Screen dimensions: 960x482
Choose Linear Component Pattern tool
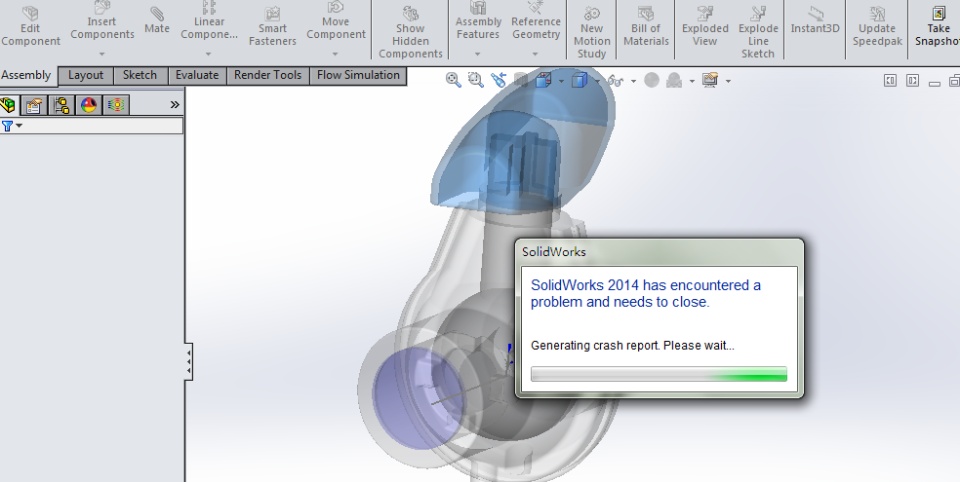209,22
